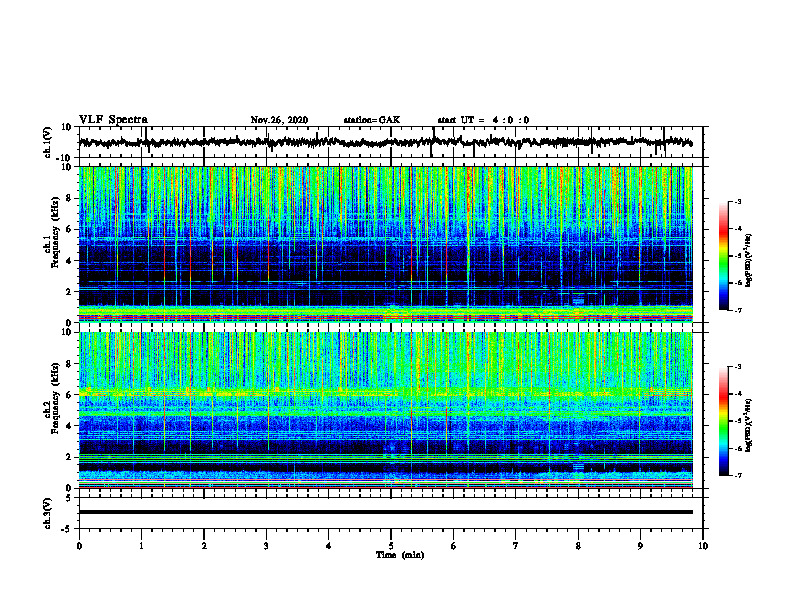The image size is (792, 612).
Task: Click the flat black ch.3 voltage trace
Action: (385, 512)
